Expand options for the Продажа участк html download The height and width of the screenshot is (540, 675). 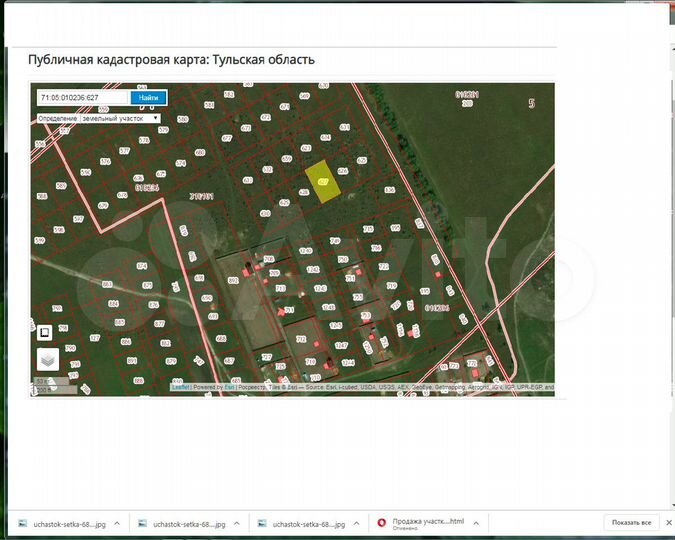(x=476, y=523)
